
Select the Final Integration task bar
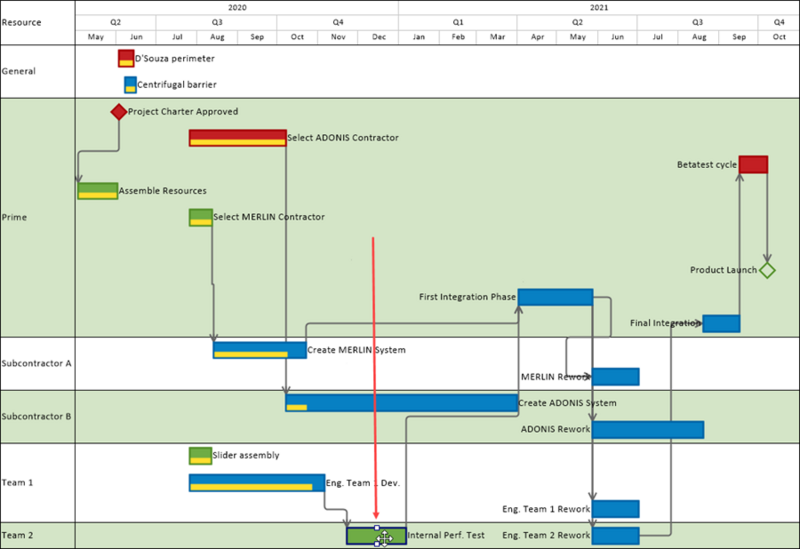pos(721,323)
